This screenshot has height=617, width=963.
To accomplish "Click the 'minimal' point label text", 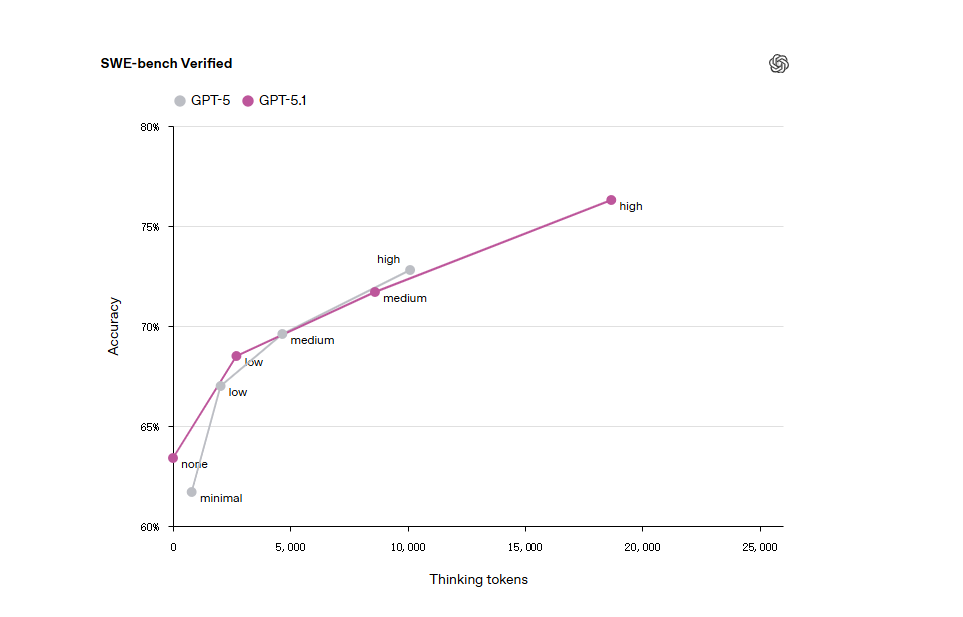I will click(x=221, y=498).
